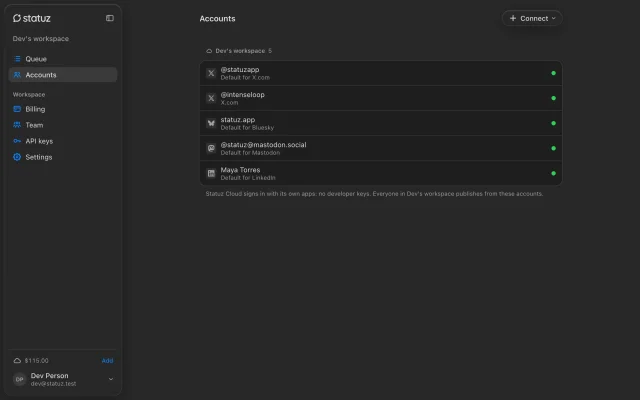
Task: Click Dev's workspace name in sidebar
Action: coord(41,38)
